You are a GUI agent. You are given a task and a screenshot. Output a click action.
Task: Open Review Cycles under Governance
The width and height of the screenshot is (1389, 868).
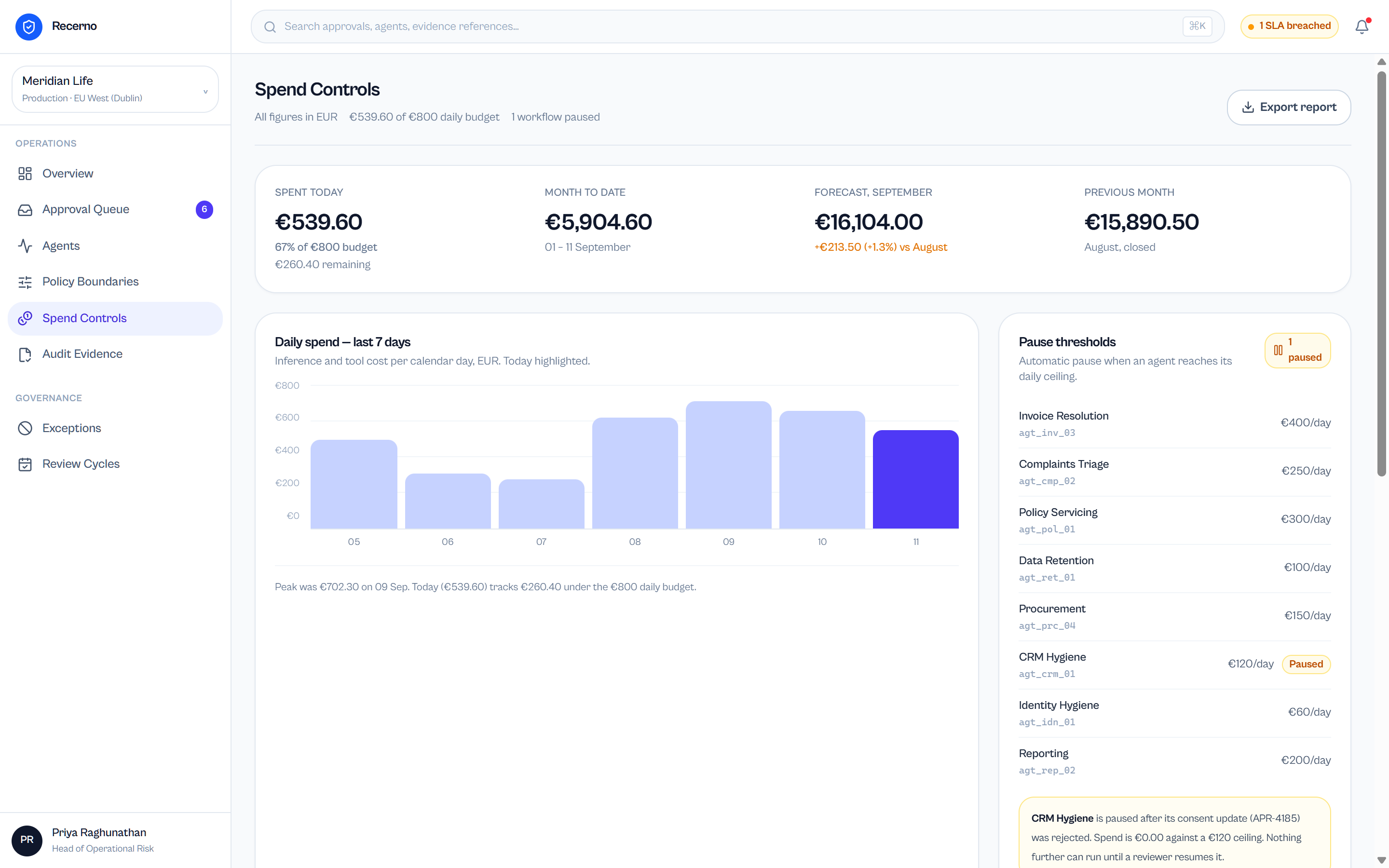(x=115, y=464)
